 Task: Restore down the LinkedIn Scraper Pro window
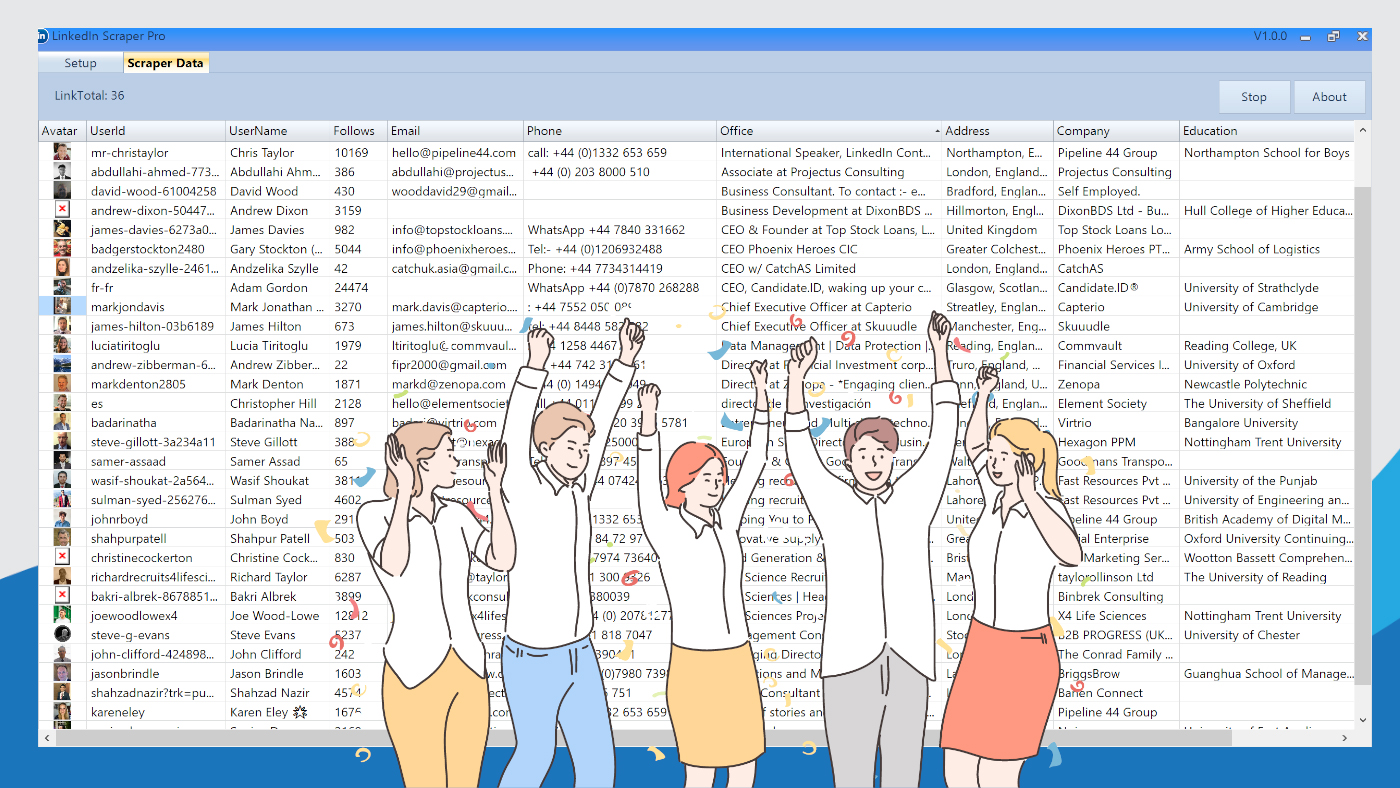(1334, 36)
